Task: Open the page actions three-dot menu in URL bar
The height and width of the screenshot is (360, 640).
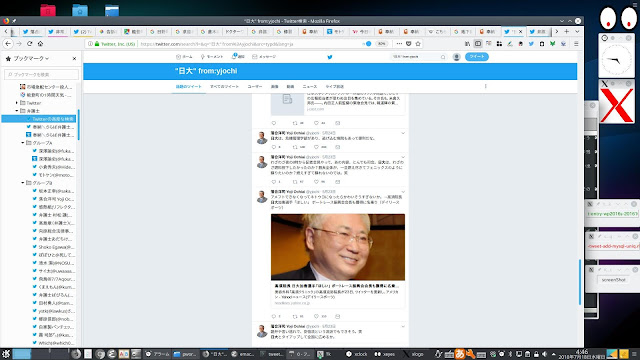Action: 399,44
